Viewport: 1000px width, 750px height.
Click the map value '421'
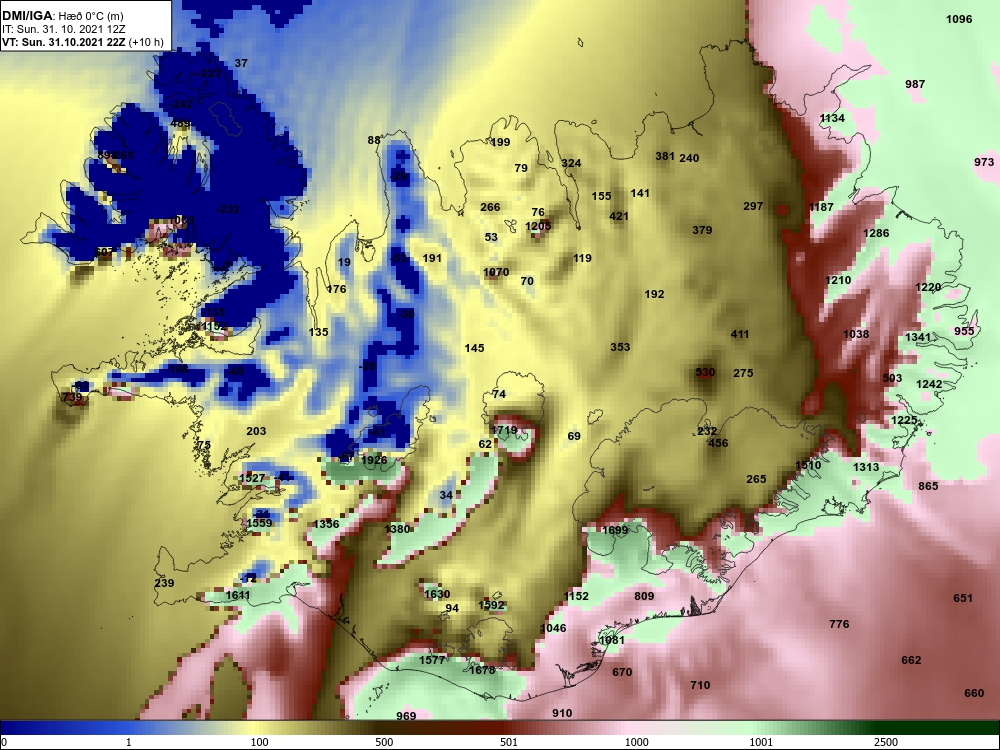[619, 216]
